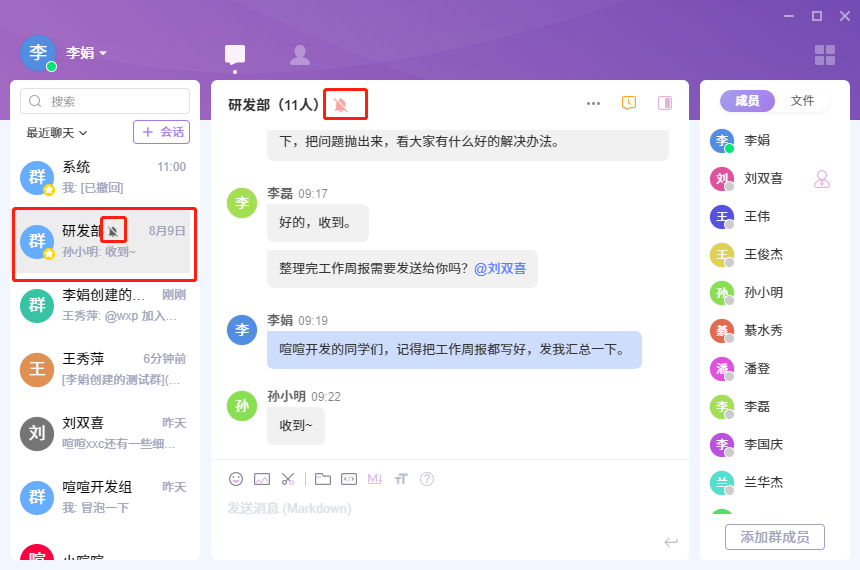Click the + 会话 new chat button
Image resolution: width=860 pixels, height=570 pixels.
pos(161,132)
